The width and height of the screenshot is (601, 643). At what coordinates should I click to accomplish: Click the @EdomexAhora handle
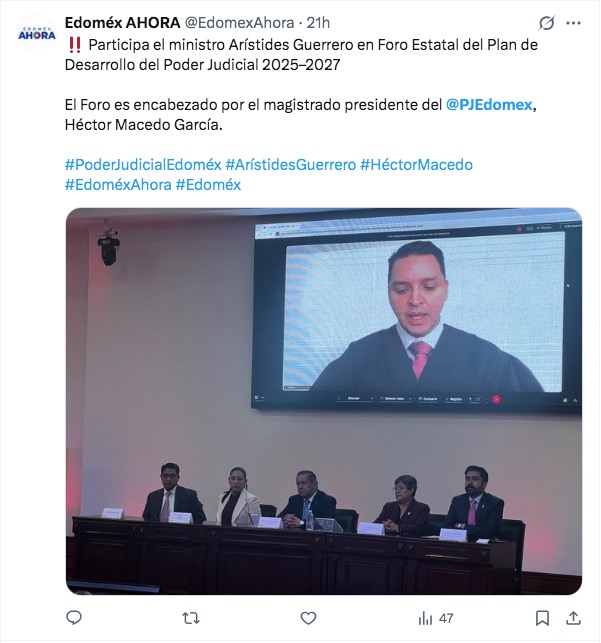pyautogui.click(x=239, y=23)
